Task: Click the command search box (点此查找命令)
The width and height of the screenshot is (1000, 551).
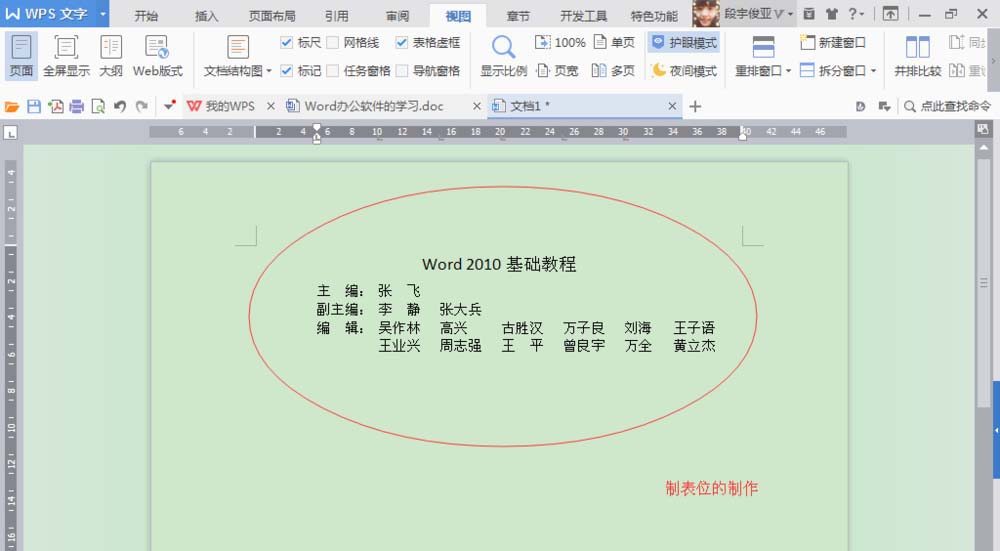Action: [x=948, y=107]
